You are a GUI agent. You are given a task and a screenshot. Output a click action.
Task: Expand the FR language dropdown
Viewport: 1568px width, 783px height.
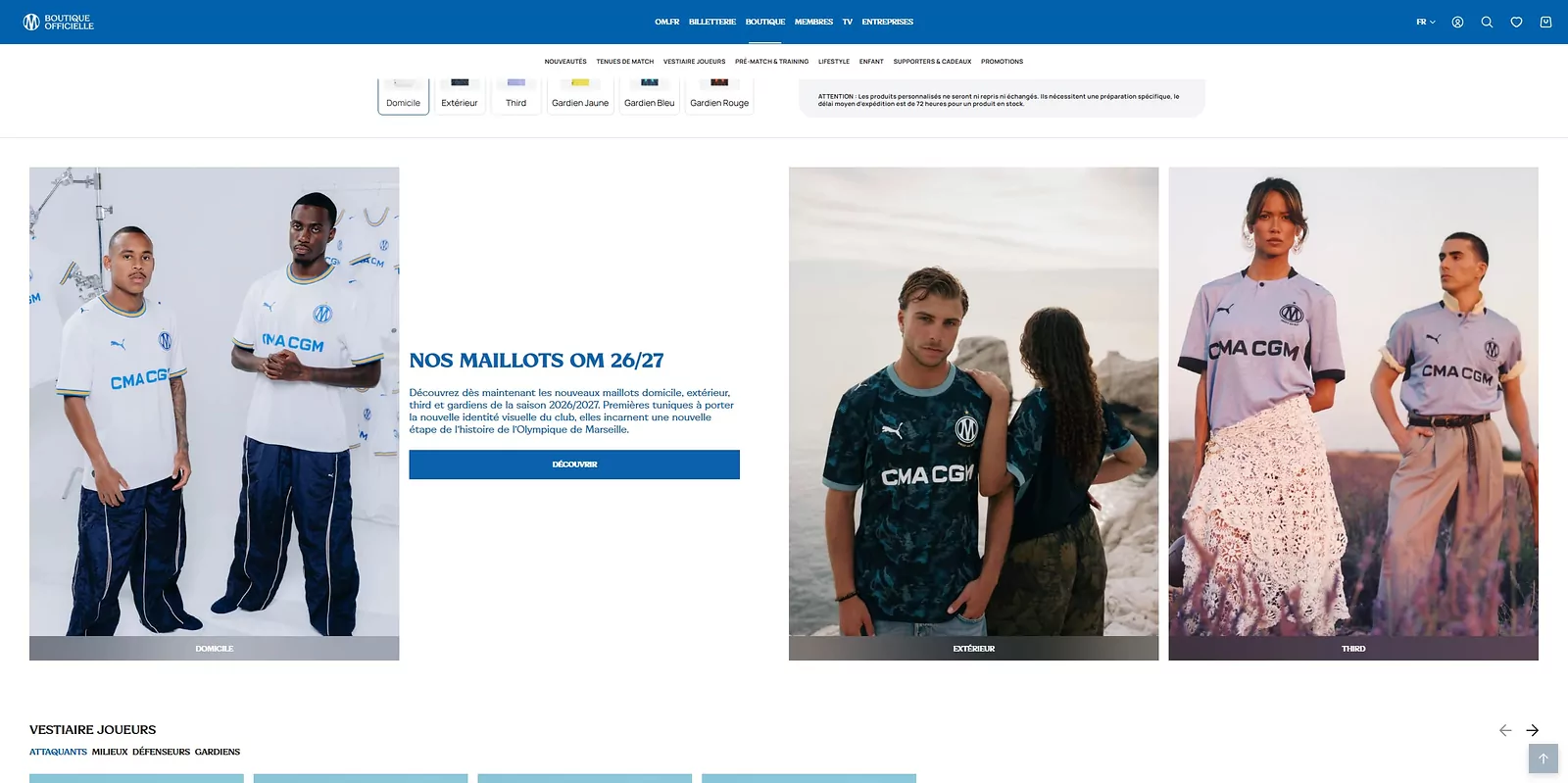tap(1426, 22)
